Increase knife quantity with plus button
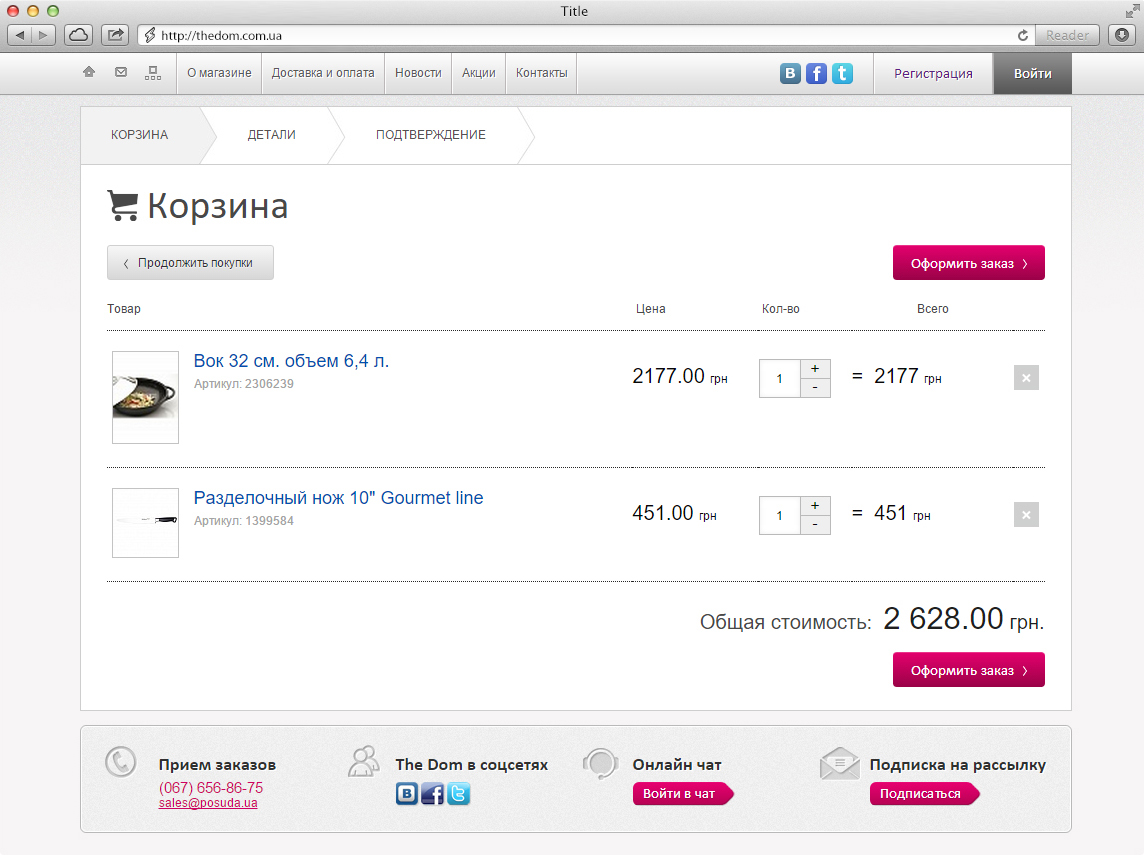Image resolution: width=1144 pixels, height=855 pixels. [x=815, y=505]
